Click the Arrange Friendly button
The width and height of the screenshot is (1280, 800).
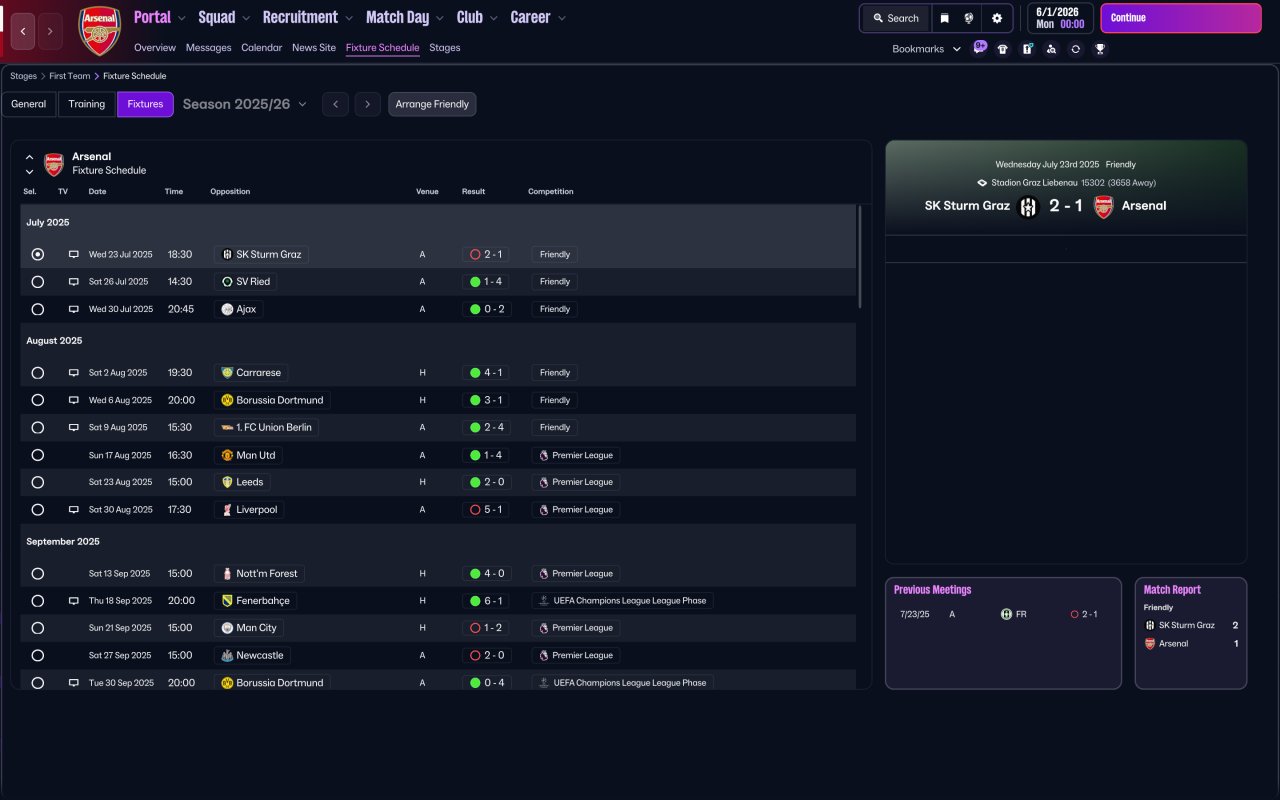click(x=432, y=104)
